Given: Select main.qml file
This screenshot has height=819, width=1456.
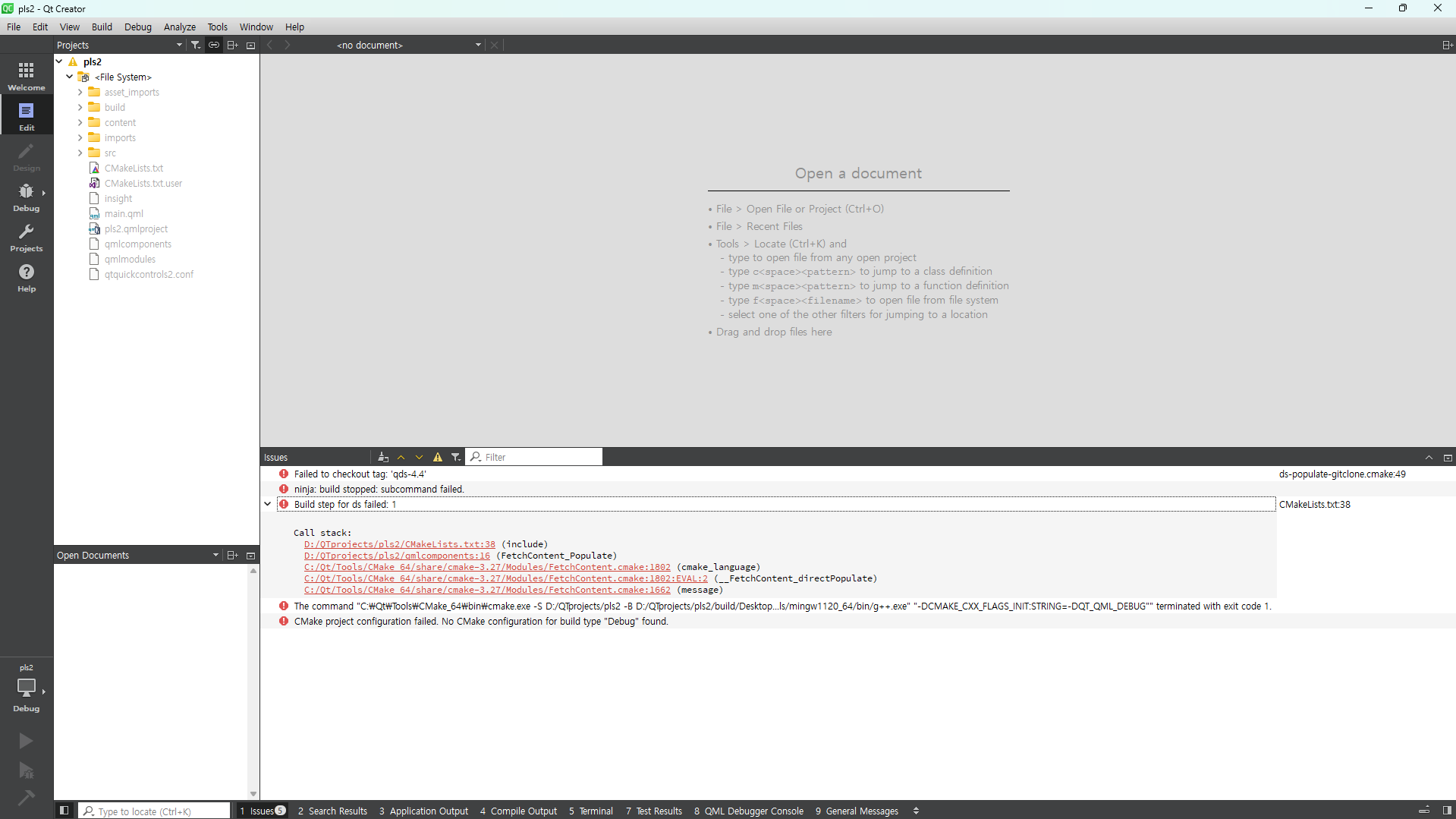Looking at the screenshot, I should click(124, 213).
